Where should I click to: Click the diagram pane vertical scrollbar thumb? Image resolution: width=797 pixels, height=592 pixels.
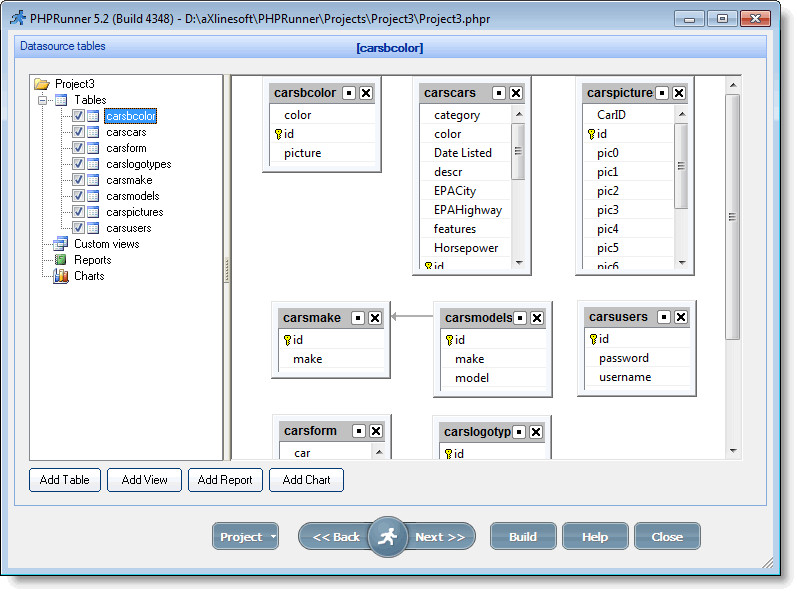[x=732, y=216]
